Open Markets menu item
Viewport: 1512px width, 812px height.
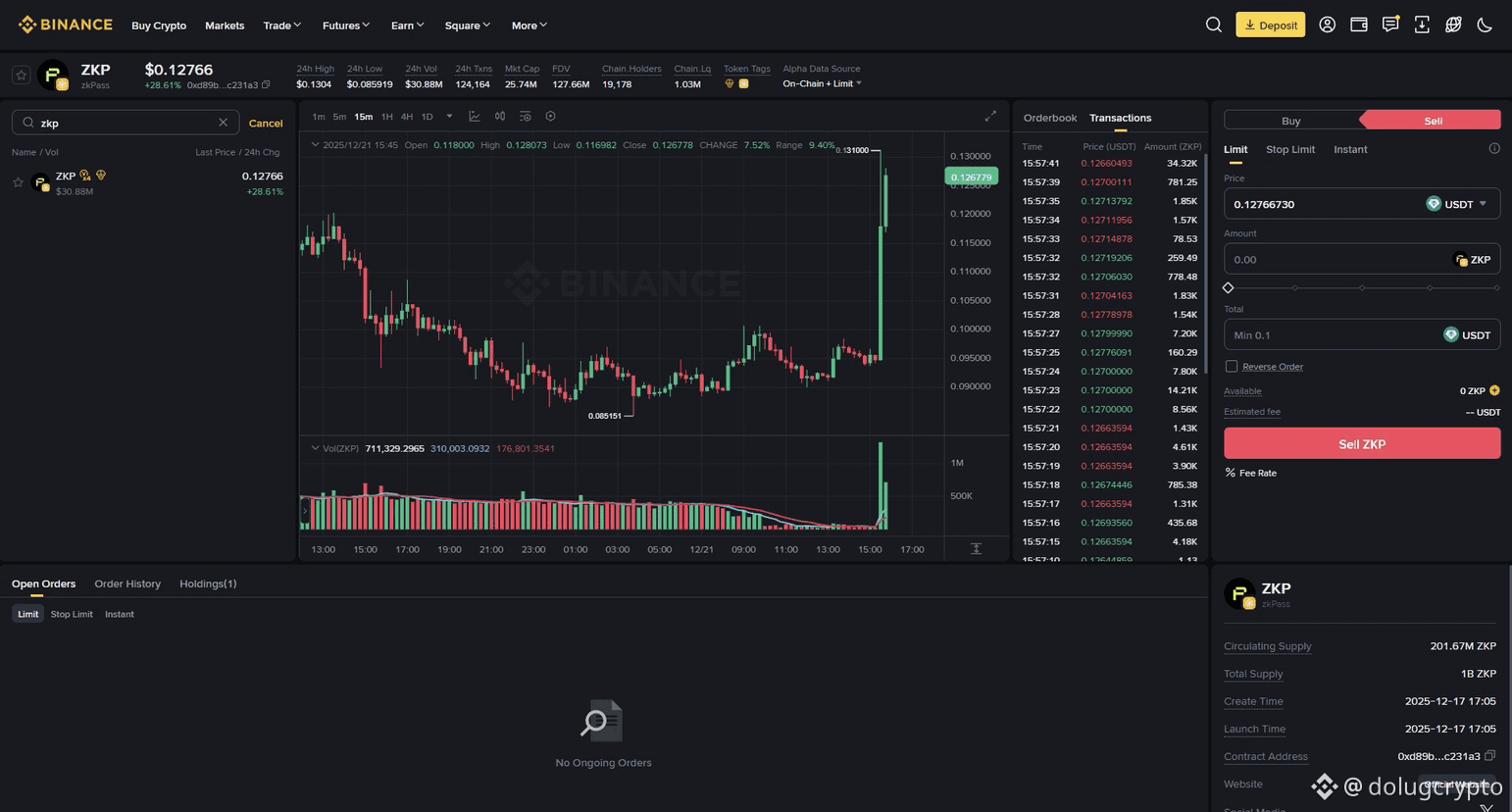[x=225, y=25]
